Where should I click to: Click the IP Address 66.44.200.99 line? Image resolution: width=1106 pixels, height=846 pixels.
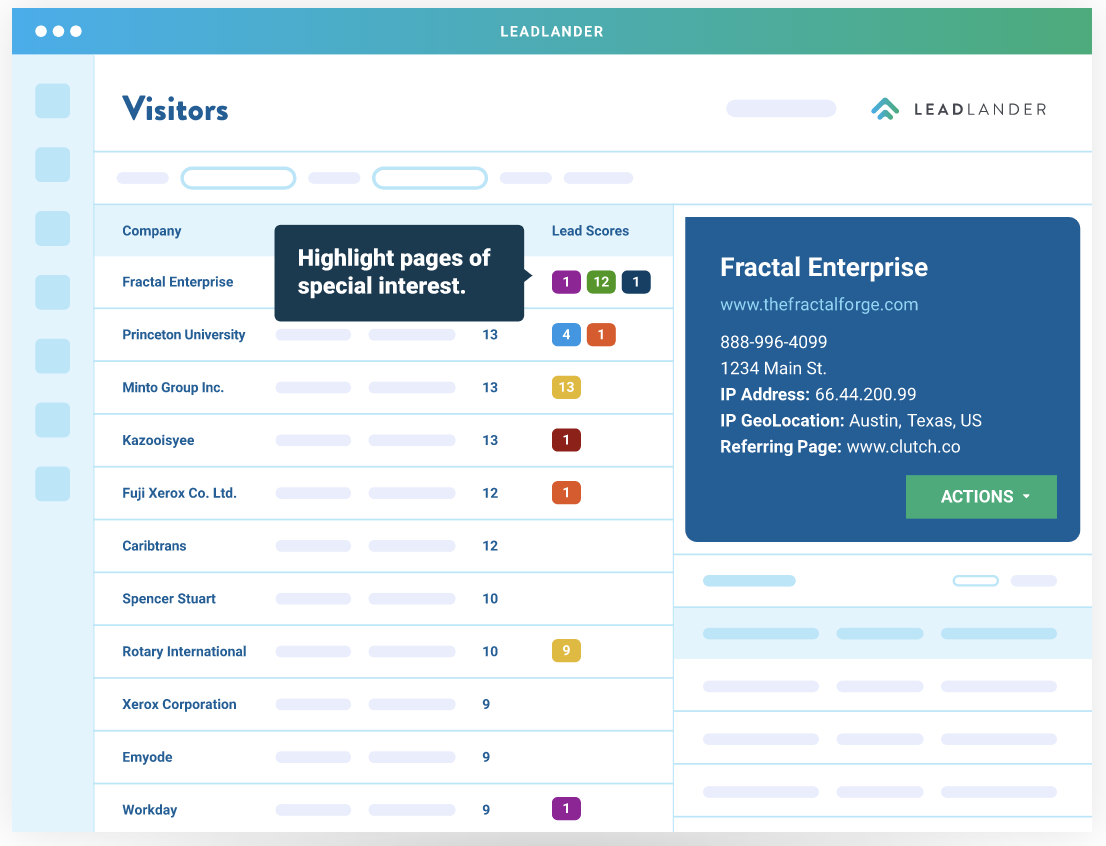click(x=818, y=394)
